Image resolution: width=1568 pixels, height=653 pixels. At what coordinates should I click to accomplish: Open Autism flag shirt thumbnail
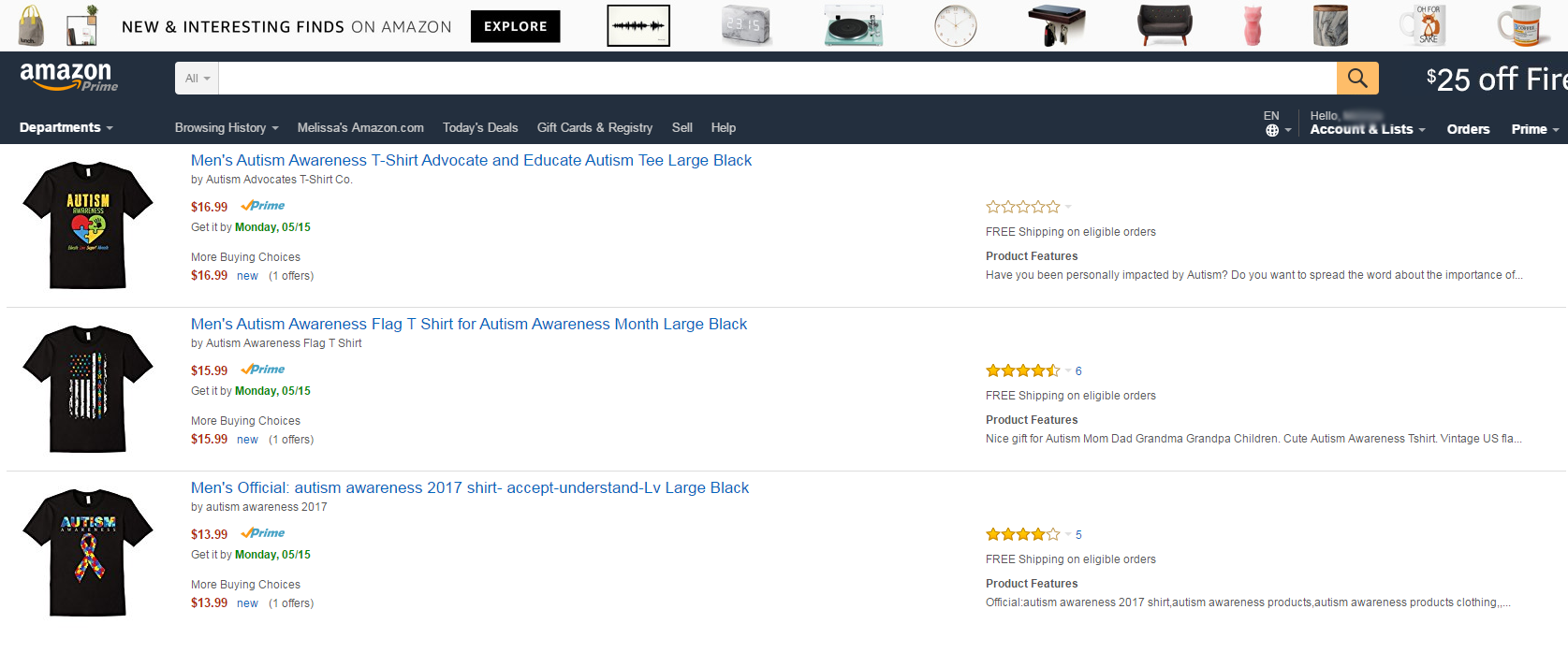point(88,388)
